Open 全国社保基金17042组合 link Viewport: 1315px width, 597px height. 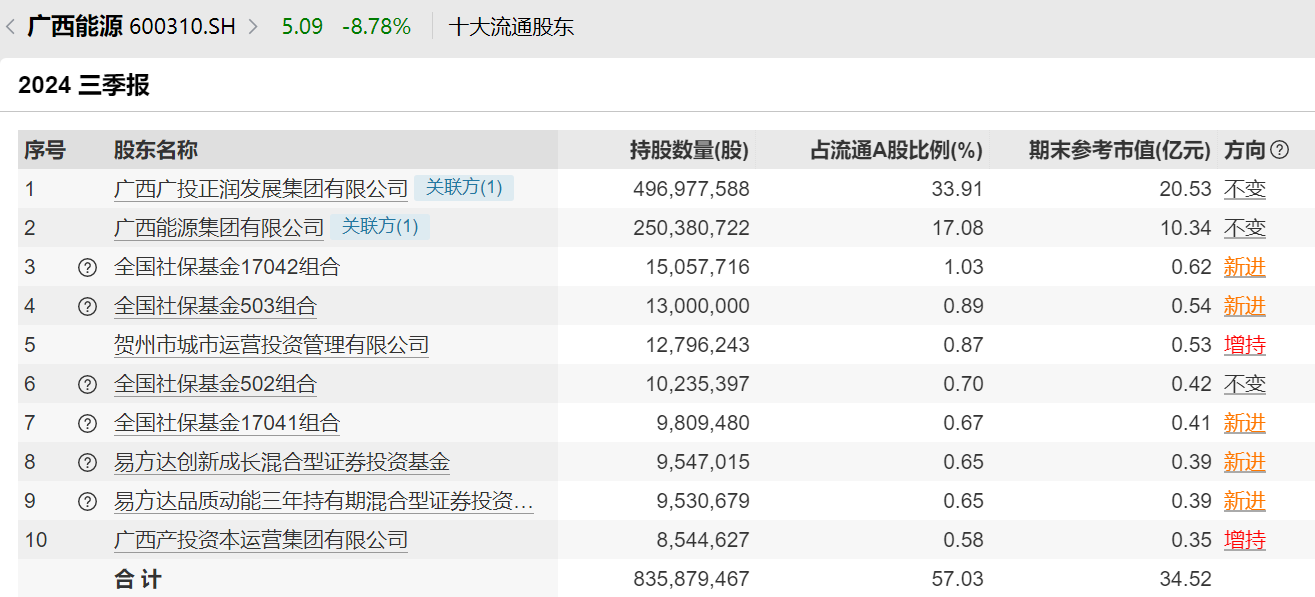coord(227,267)
